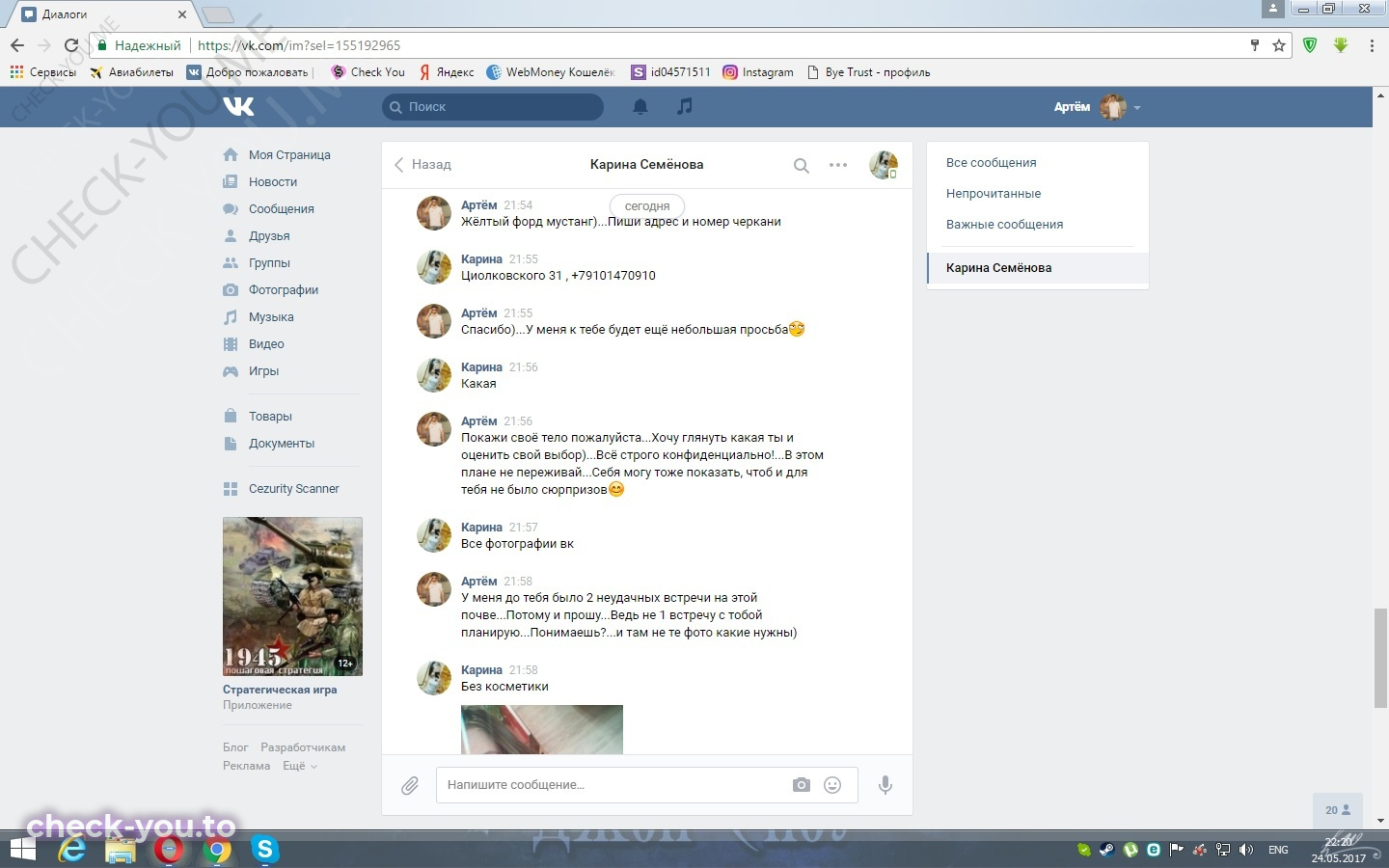This screenshot has width=1389, height=868.
Task: Open conversation actions three-dots menu
Action: (x=838, y=165)
